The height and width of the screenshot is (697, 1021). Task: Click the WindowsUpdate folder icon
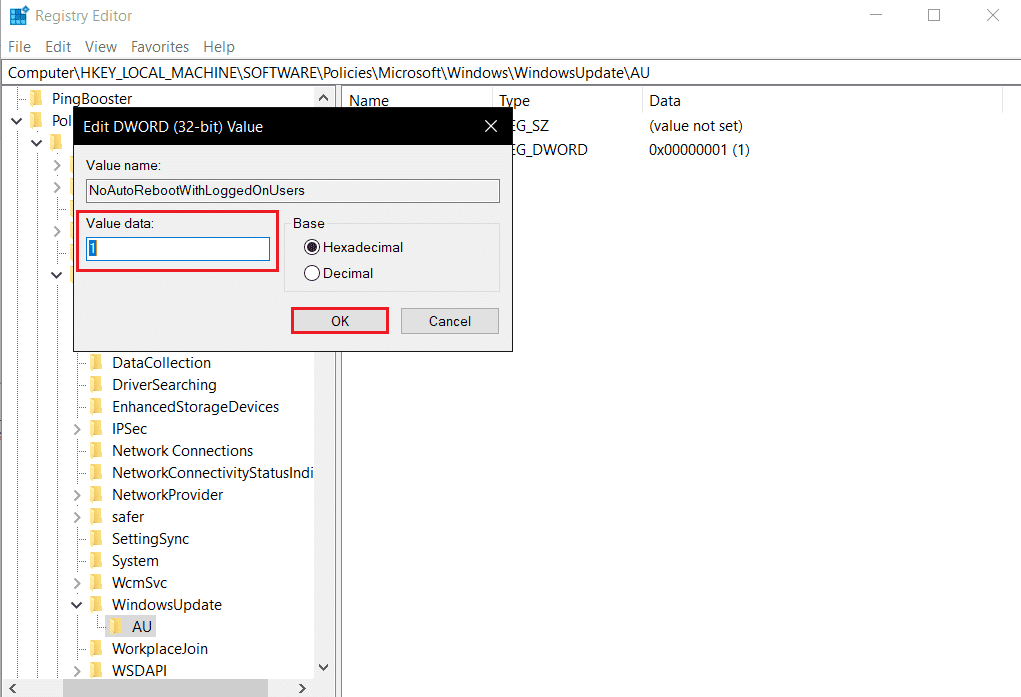(97, 604)
